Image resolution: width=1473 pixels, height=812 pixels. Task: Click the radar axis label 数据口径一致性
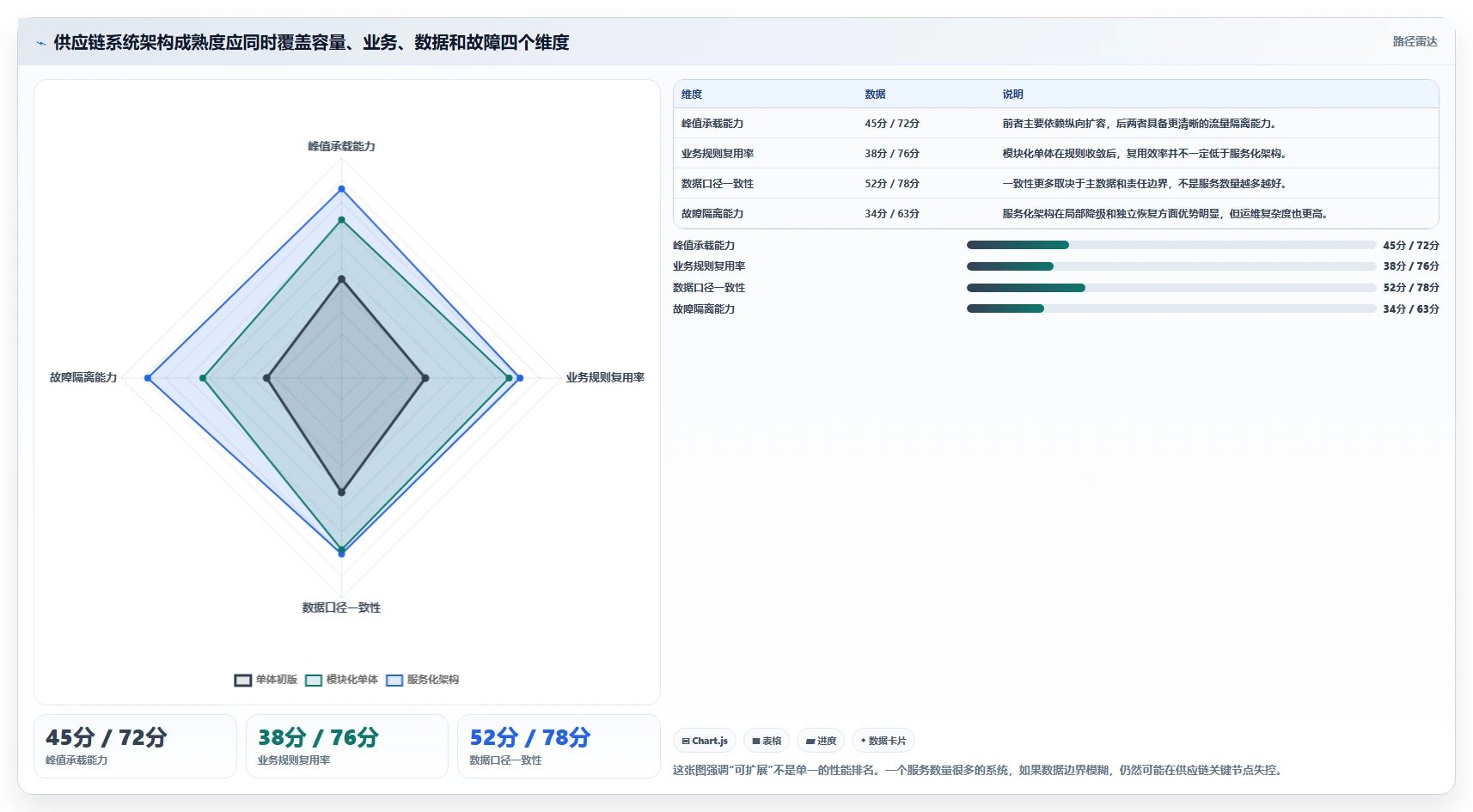click(341, 607)
